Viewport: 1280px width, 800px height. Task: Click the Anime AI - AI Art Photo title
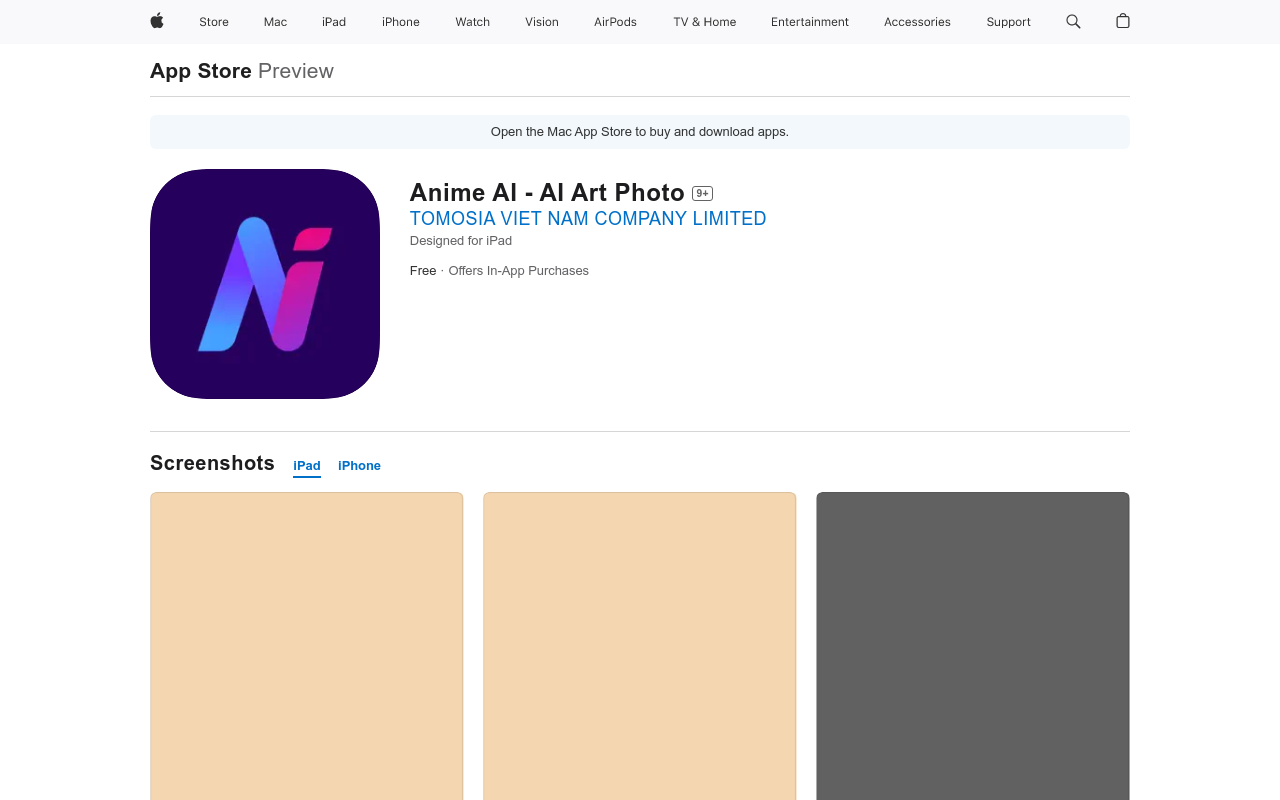point(547,192)
